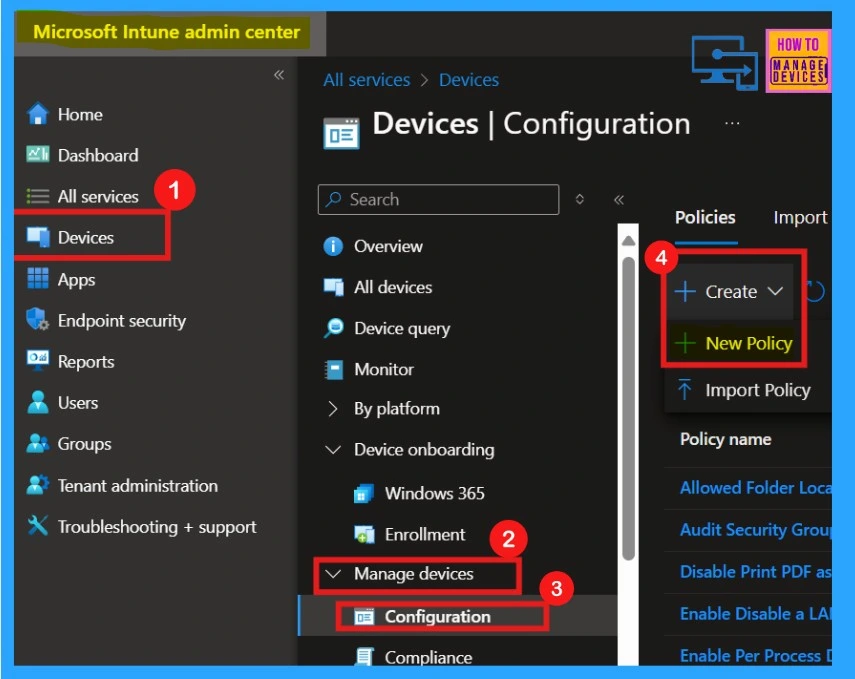Viewport: 855px width, 679px height.
Task: Click the Users person icon
Action: pyautogui.click(x=38, y=402)
